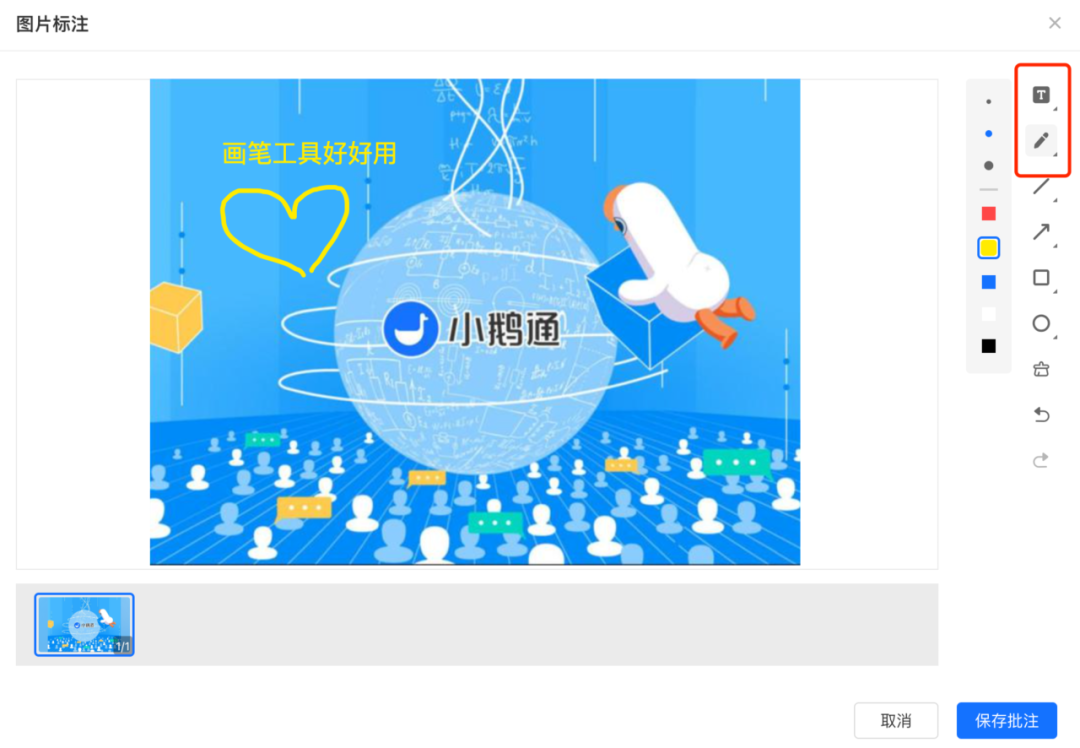
Task: Undo the last annotation stroke
Action: click(x=1041, y=415)
